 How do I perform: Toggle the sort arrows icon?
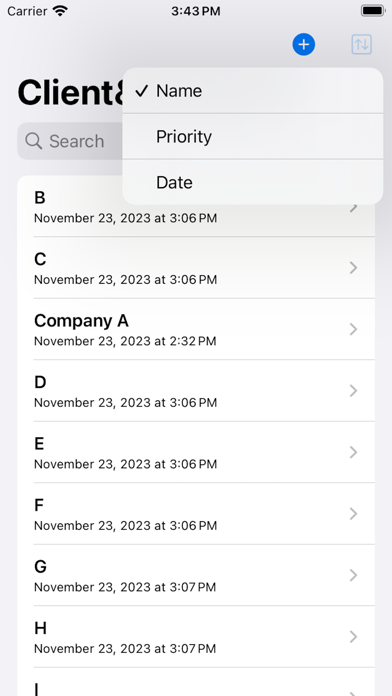pyautogui.click(x=361, y=44)
